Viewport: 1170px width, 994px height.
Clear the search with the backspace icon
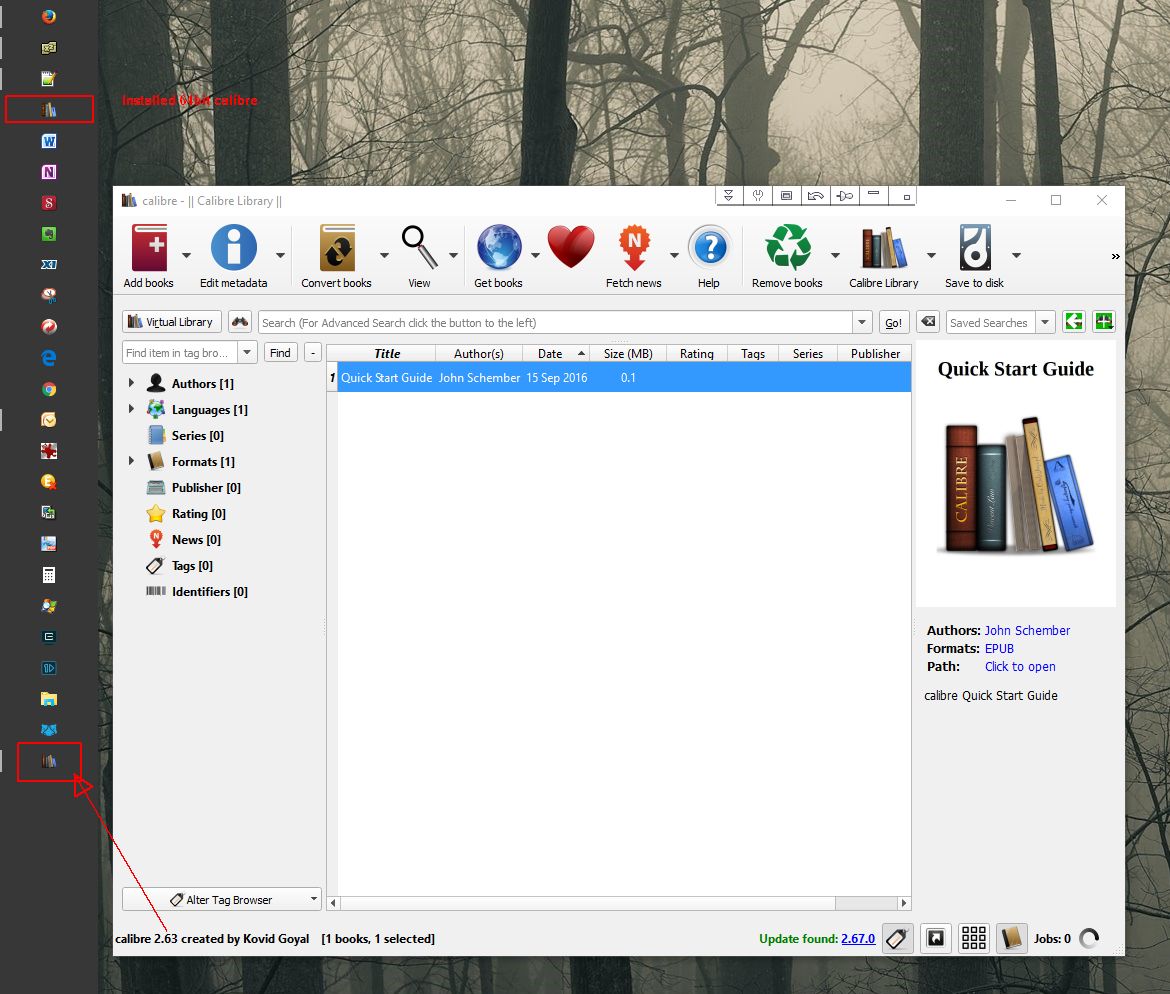(928, 322)
